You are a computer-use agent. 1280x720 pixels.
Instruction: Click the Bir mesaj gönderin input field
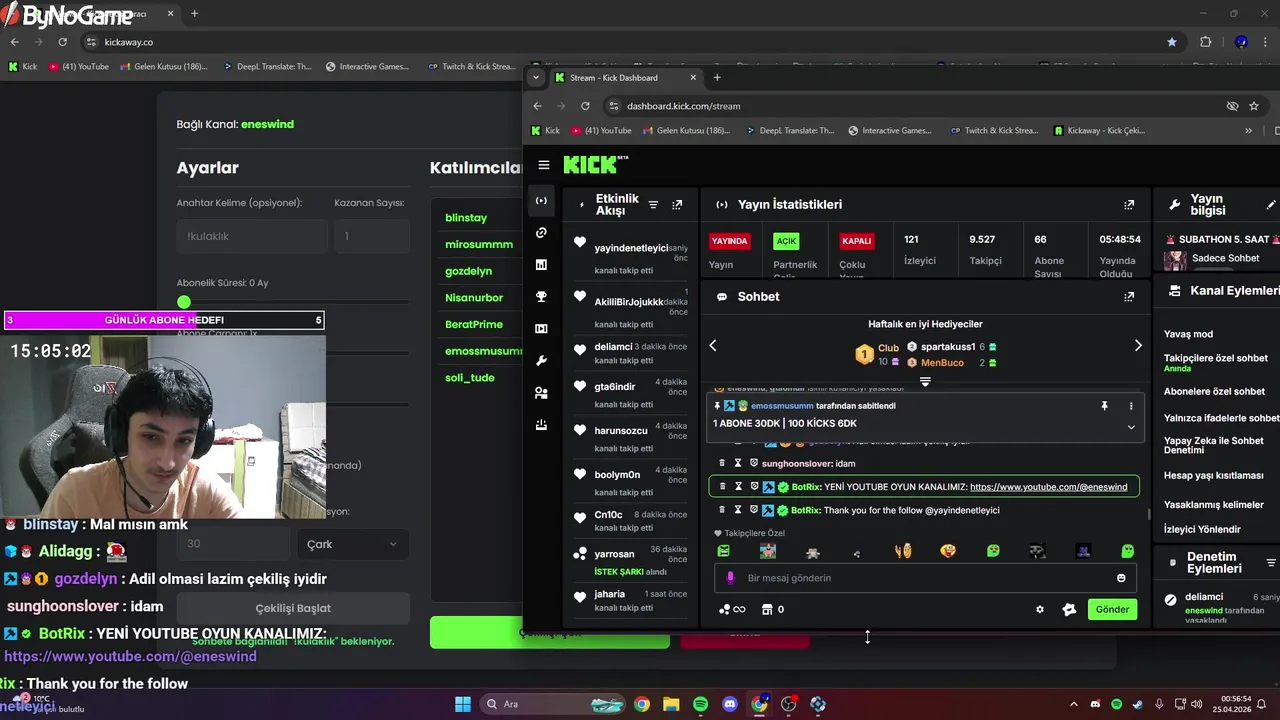coord(925,578)
